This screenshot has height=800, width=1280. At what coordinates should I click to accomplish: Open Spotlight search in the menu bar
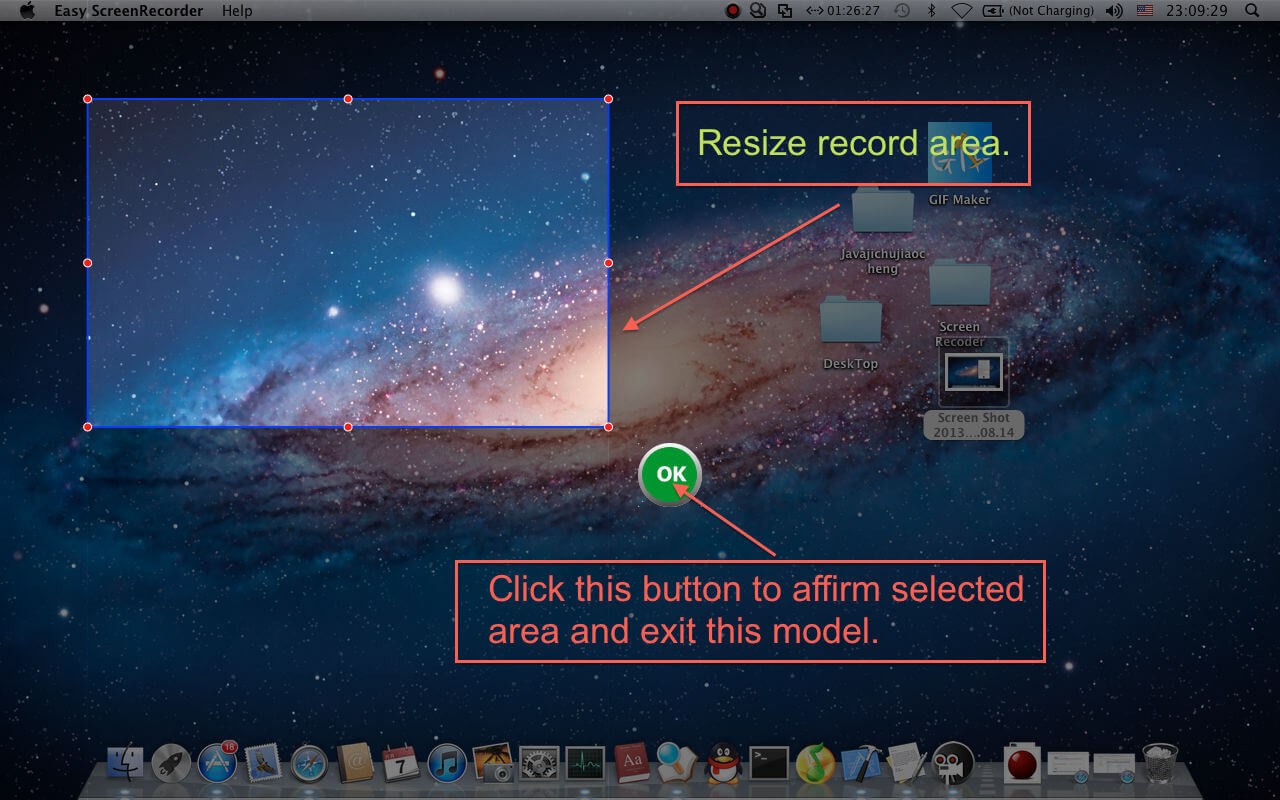tap(1250, 10)
